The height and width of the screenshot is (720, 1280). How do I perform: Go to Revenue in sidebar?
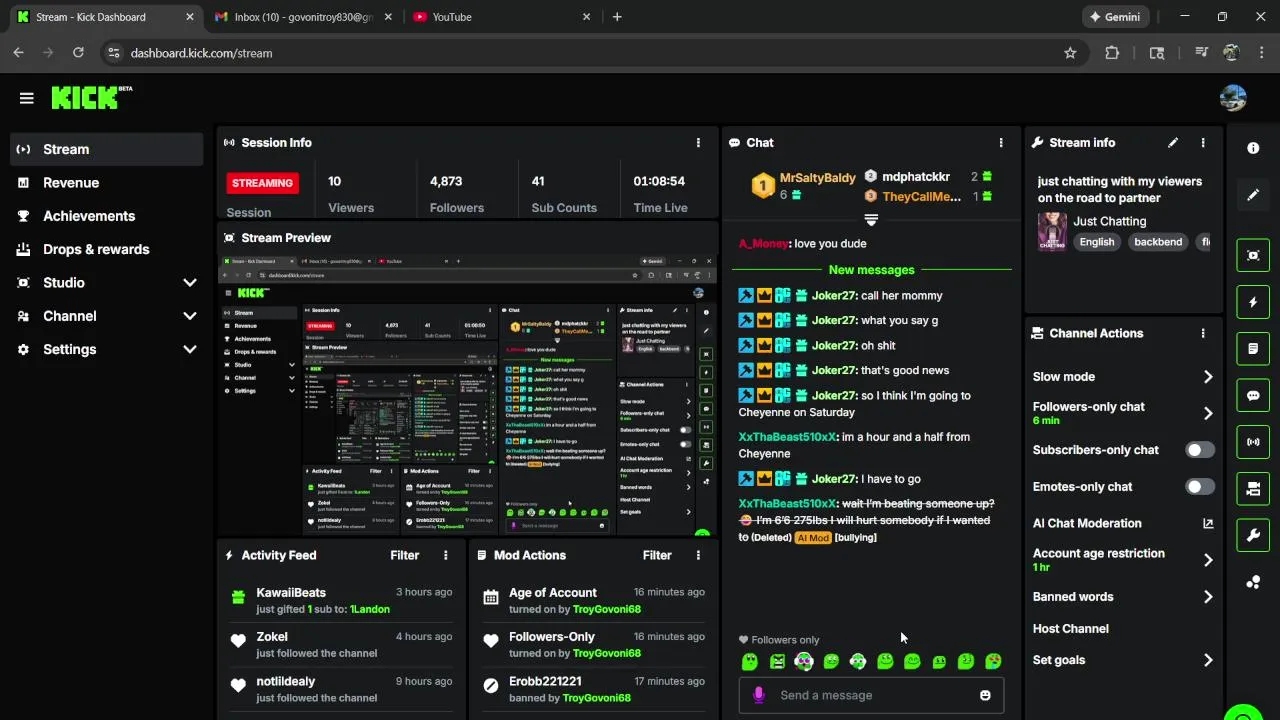[106, 183]
